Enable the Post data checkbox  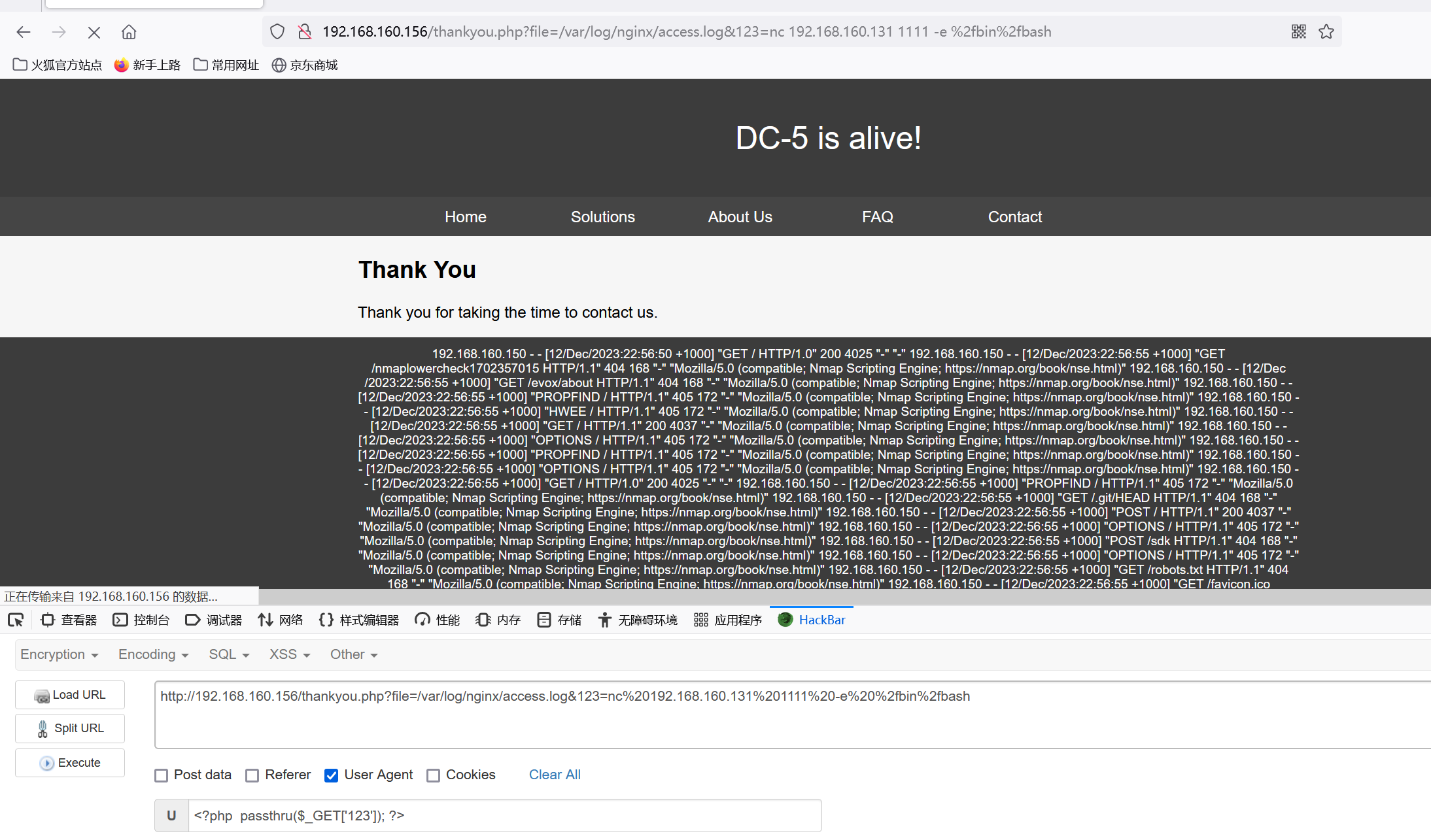tap(161, 775)
